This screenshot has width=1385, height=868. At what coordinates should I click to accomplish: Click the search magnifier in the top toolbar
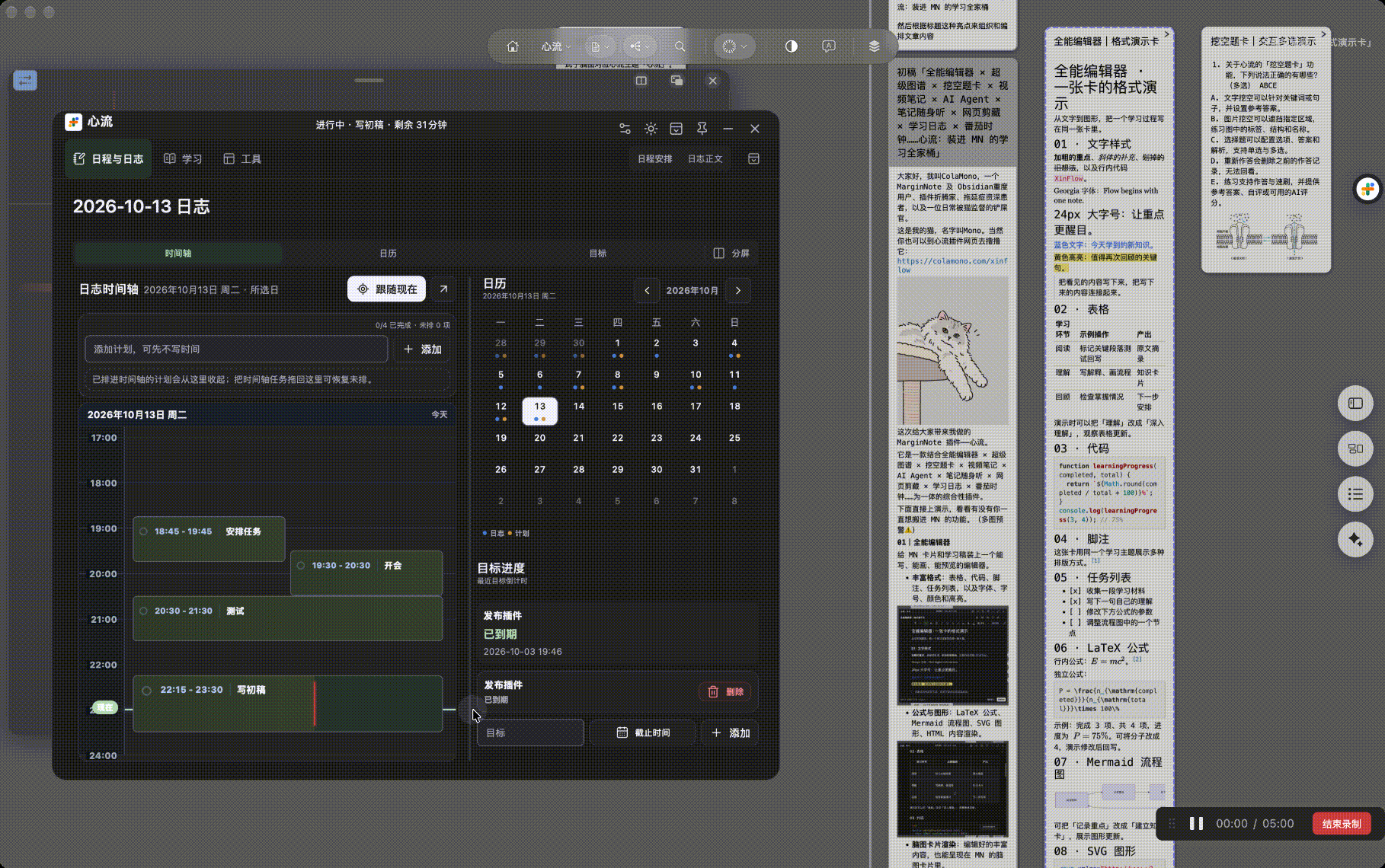pos(680,46)
